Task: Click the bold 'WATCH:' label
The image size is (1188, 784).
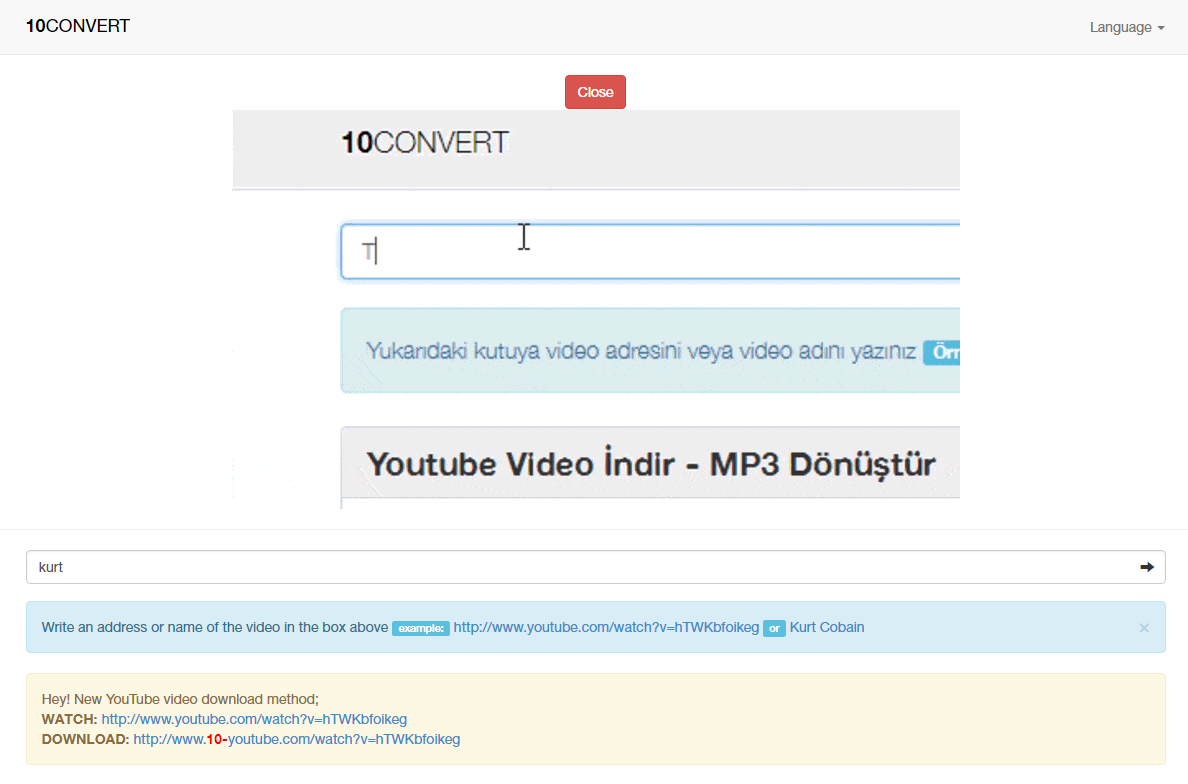Action: tap(69, 719)
